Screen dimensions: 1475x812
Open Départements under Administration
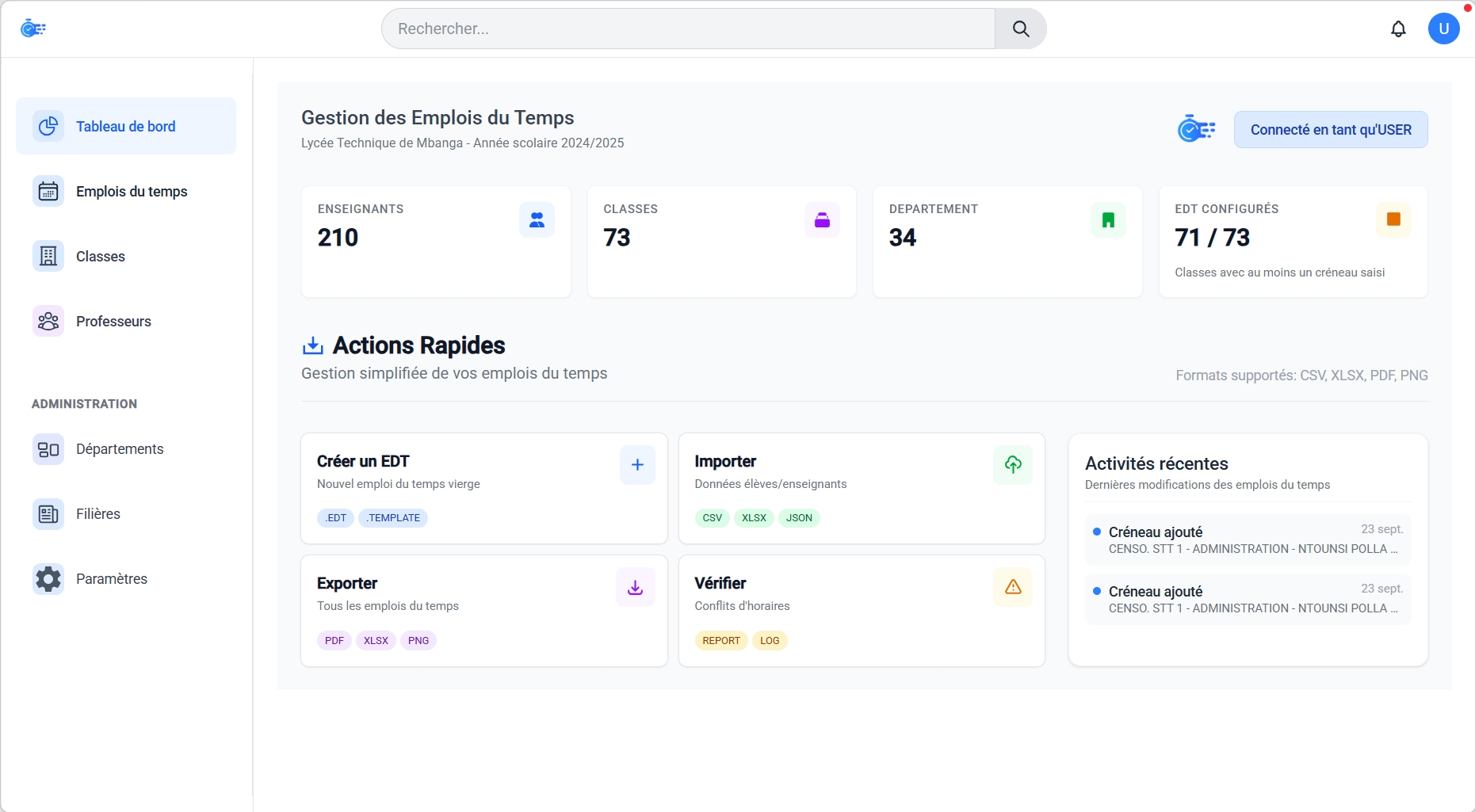(x=126, y=449)
